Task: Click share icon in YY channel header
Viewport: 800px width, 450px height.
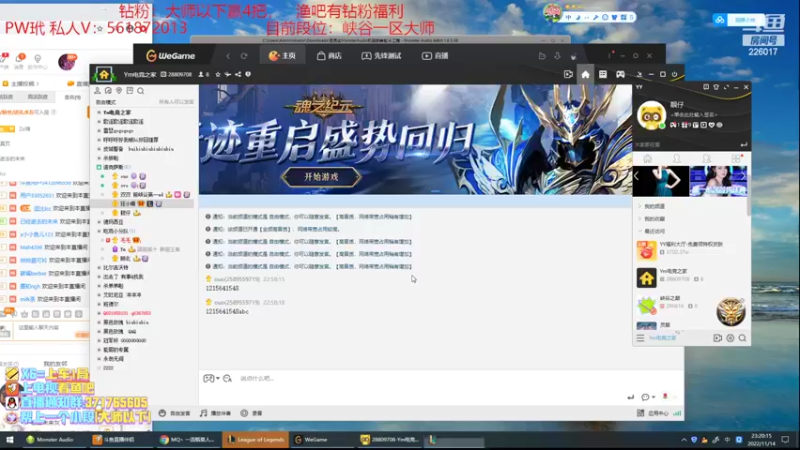Action: [238, 74]
